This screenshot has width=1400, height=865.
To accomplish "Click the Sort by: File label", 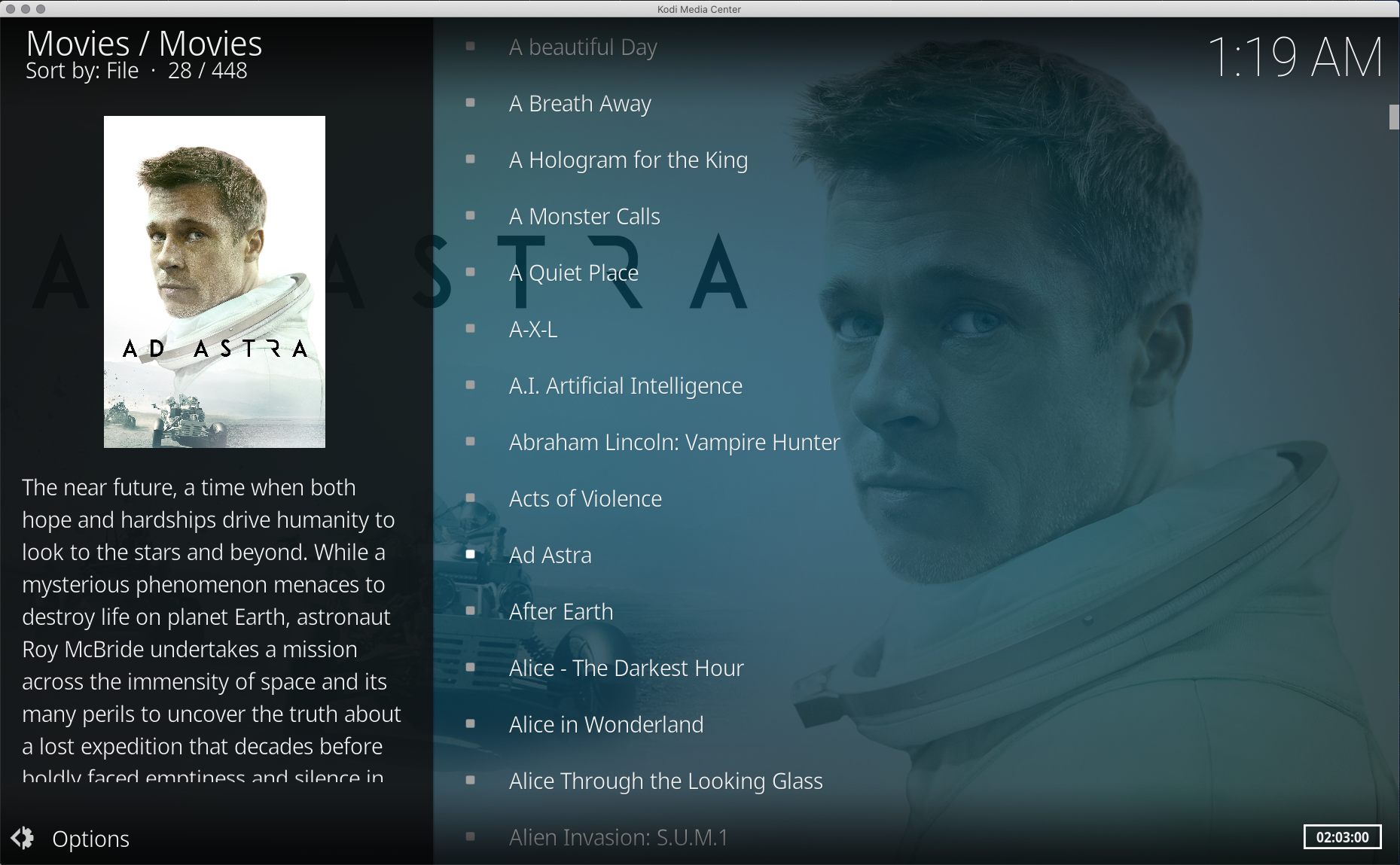I will [x=82, y=71].
